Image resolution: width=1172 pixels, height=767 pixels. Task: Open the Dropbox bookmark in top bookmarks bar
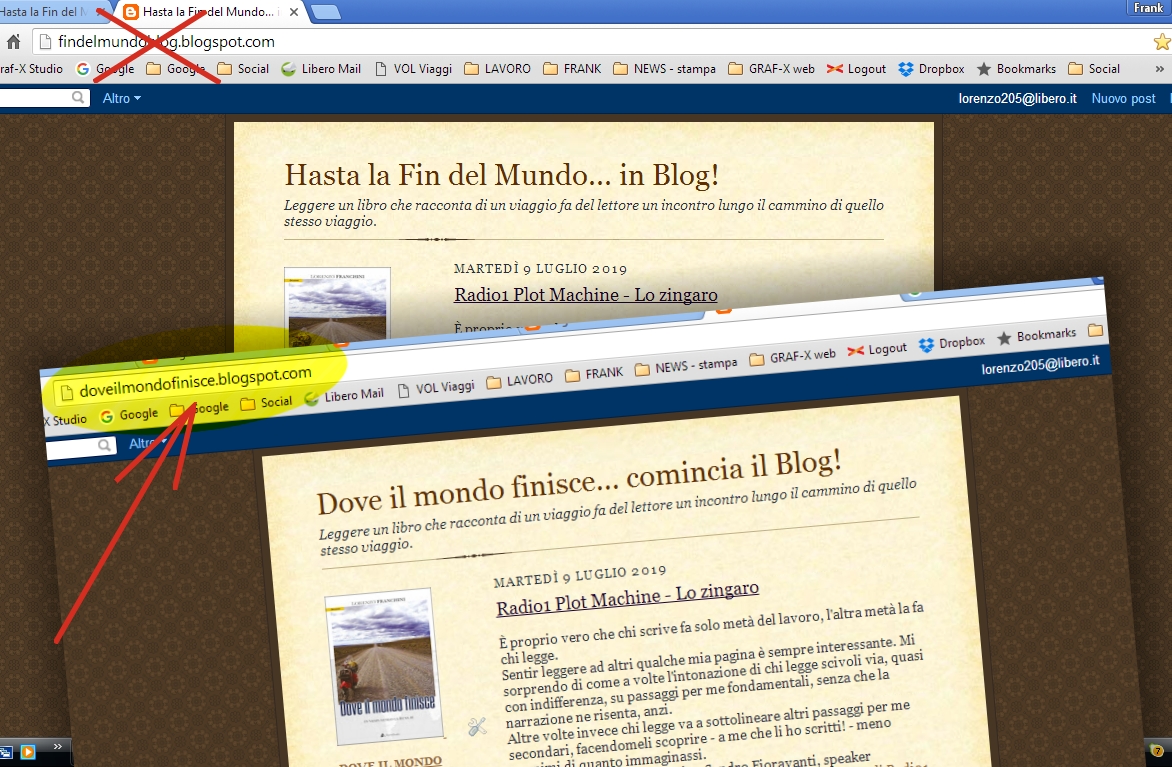pos(931,69)
